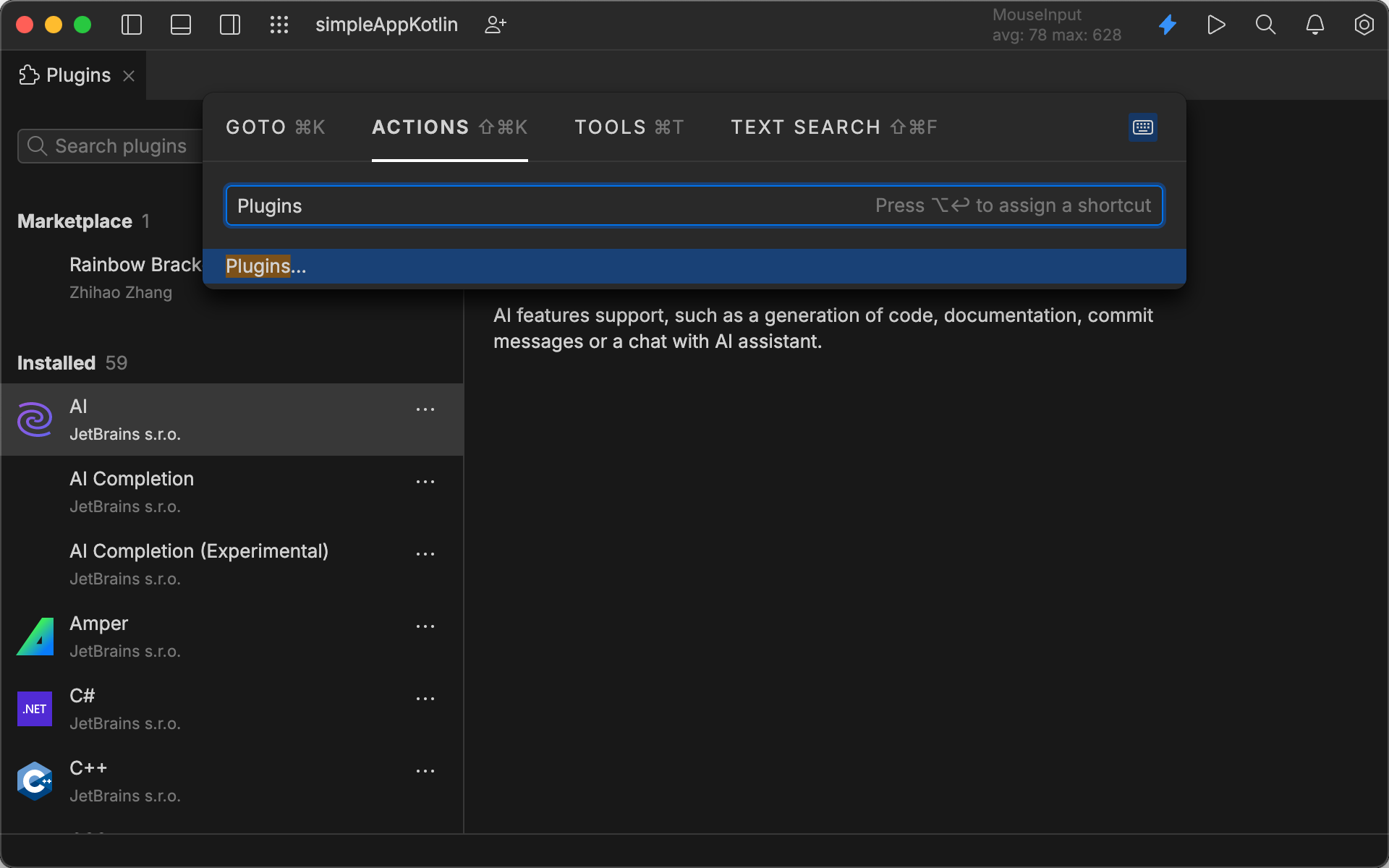Open global search with the magnifier icon

point(1265,25)
